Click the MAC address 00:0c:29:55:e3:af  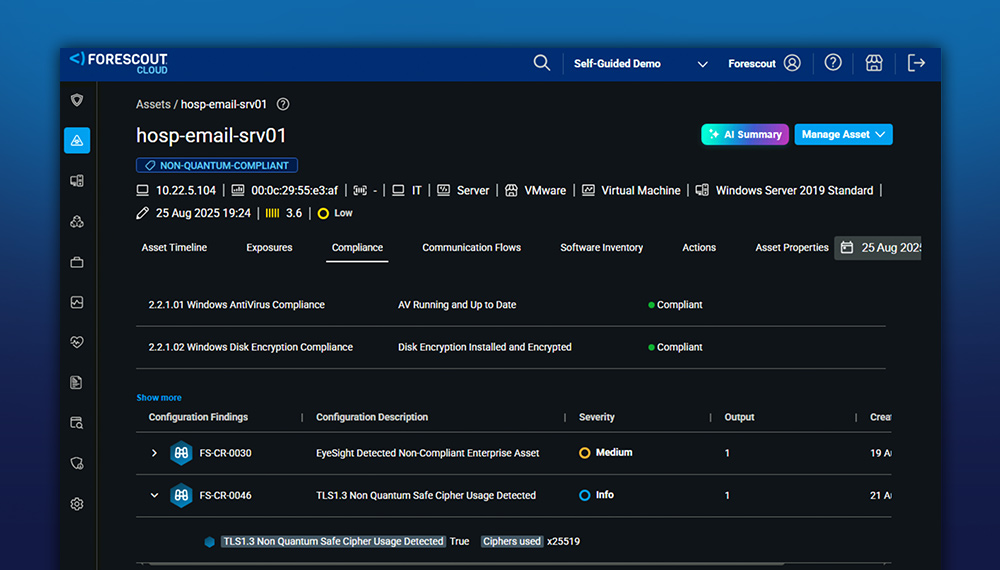295,190
